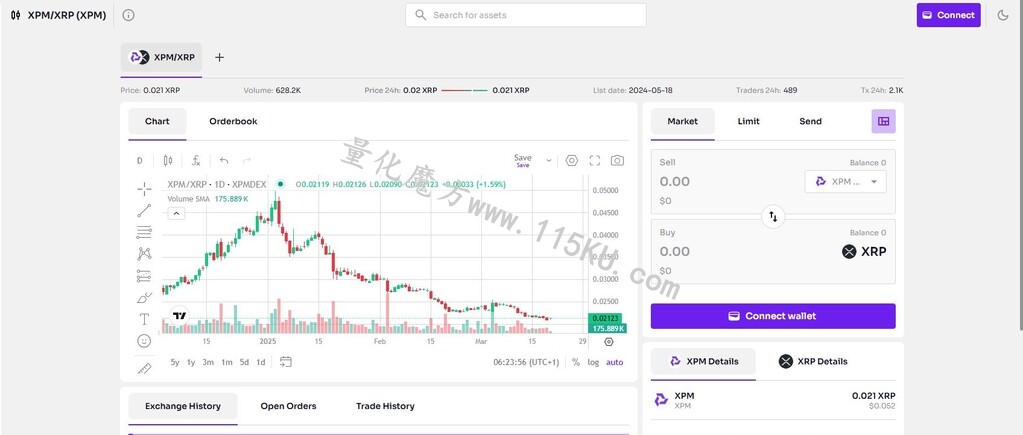Select the trend line drawing tool

click(x=144, y=211)
